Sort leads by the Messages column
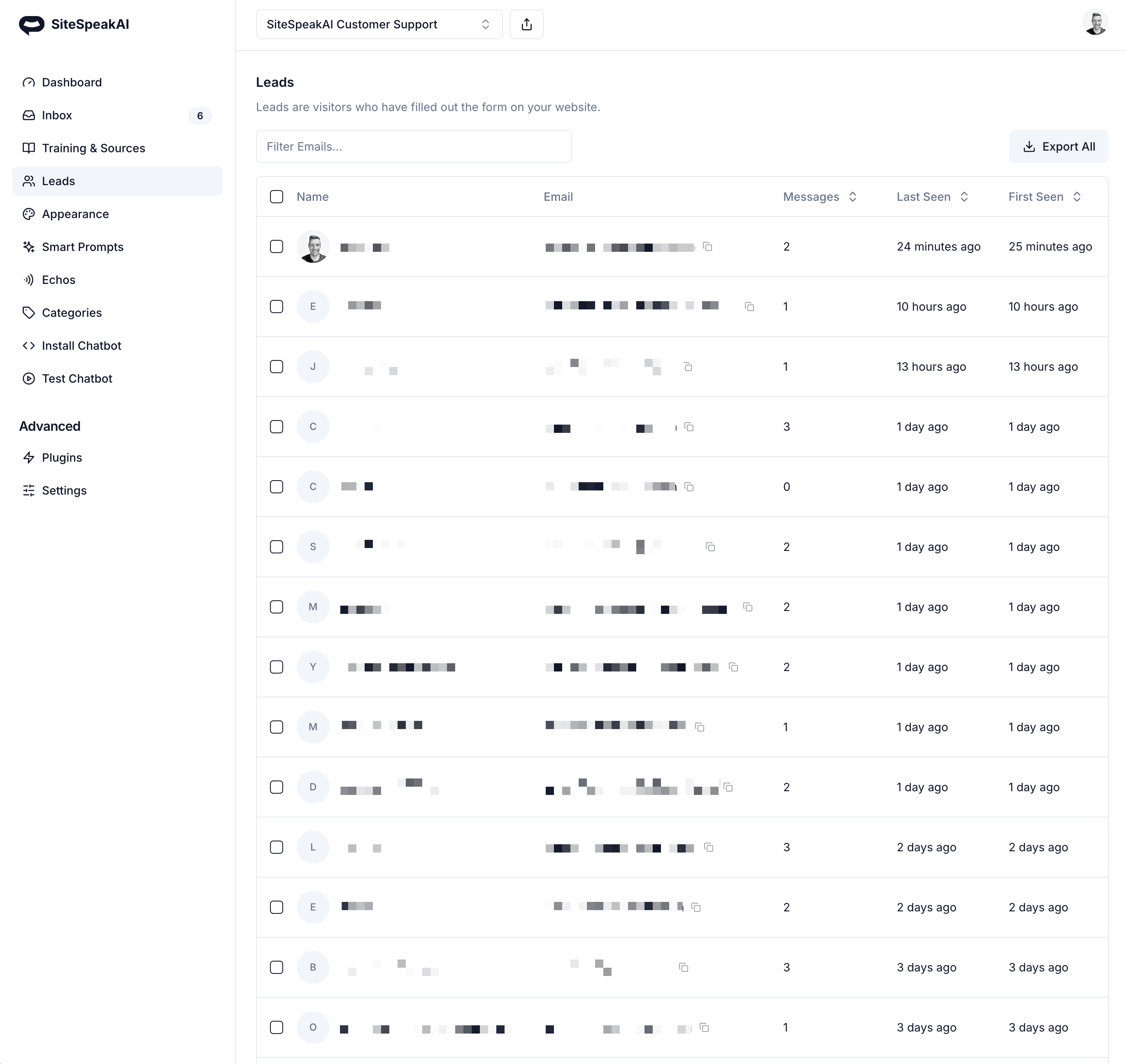The image size is (1126, 1064). pyautogui.click(x=819, y=197)
